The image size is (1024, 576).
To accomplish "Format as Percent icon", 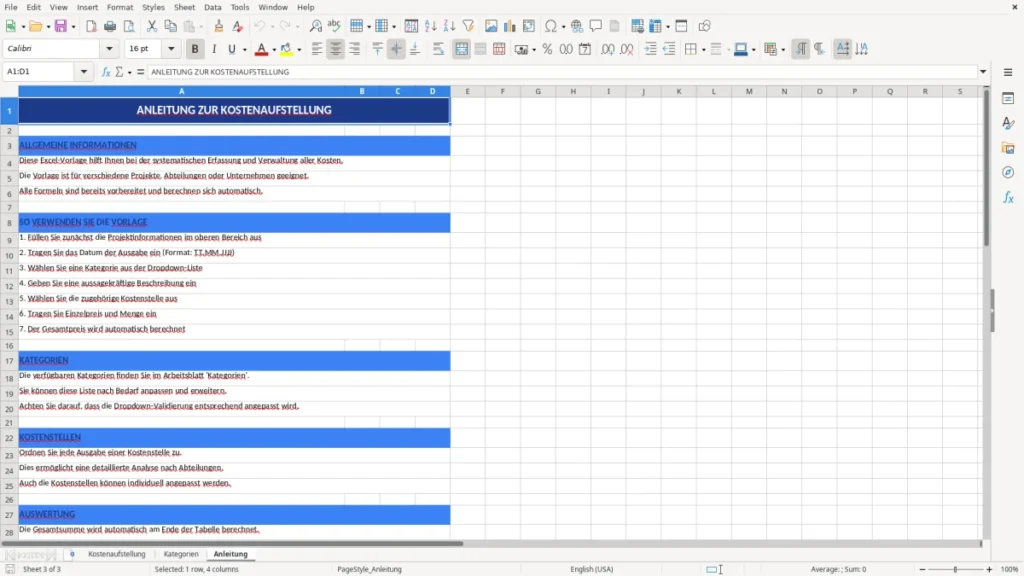I will click(547, 49).
